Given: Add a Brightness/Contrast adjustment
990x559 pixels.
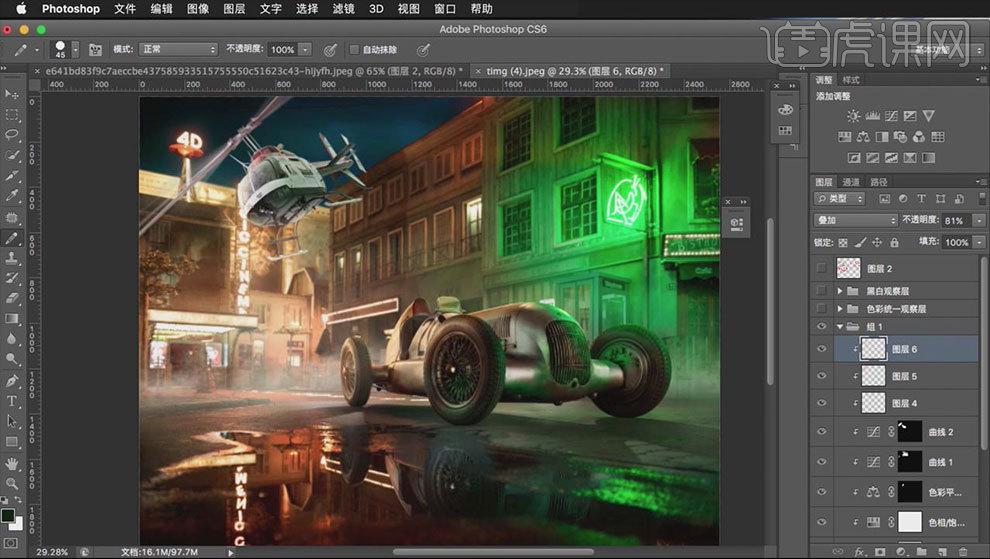Looking at the screenshot, I should [853, 116].
